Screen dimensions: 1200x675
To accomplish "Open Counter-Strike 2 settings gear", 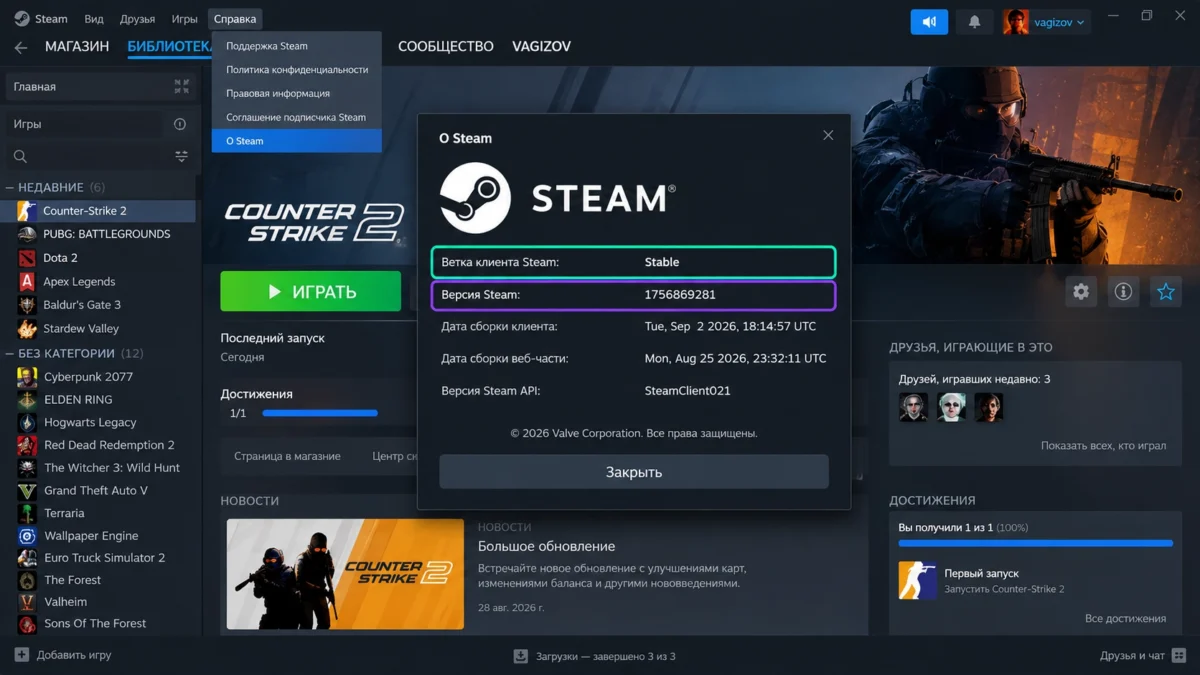I will coord(1081,292).
